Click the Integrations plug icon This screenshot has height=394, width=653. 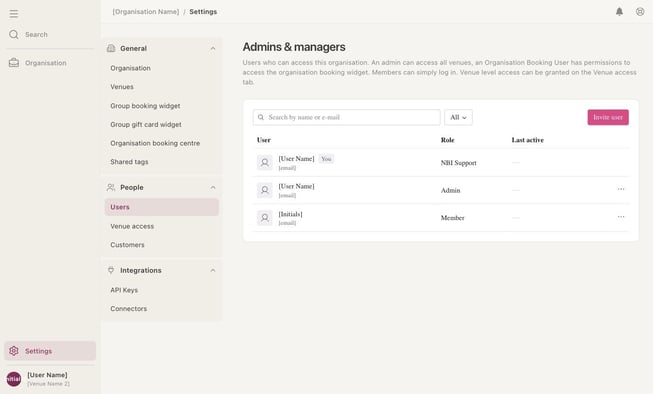111,270
